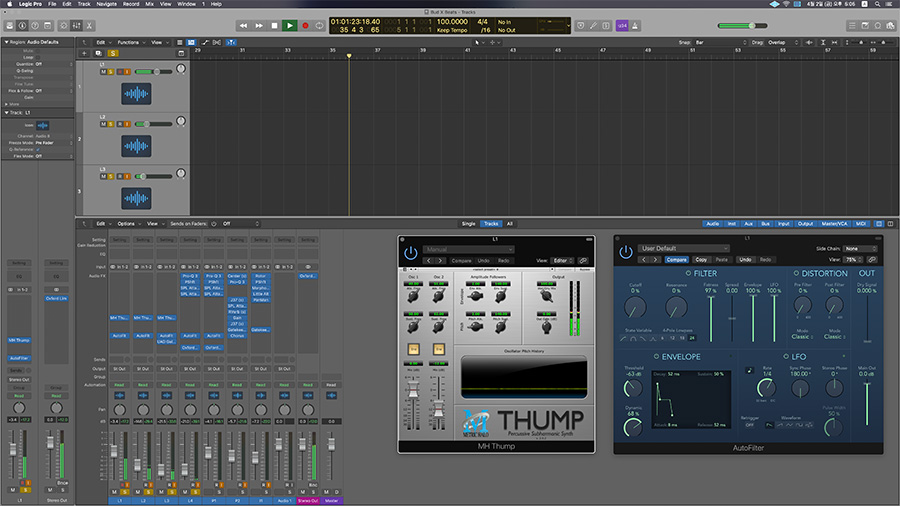900x506 pixels.
Task: Open Quick Help question mark icon
Action: pos(35,26)
